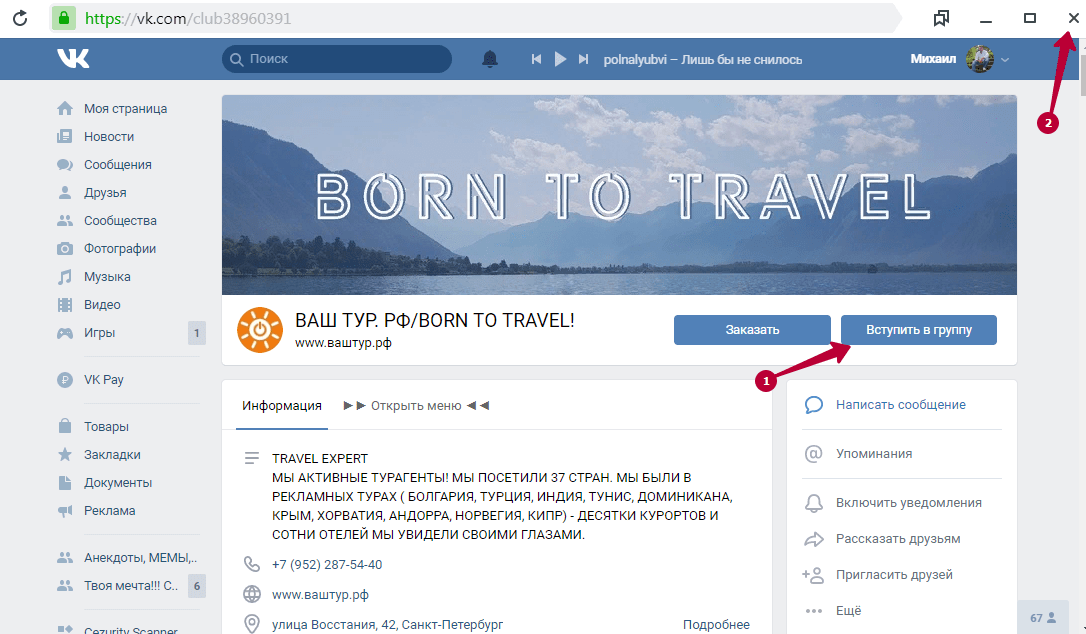Click the Заказать button
This screenshot has width=1086, height=634.
pos(752,330)
